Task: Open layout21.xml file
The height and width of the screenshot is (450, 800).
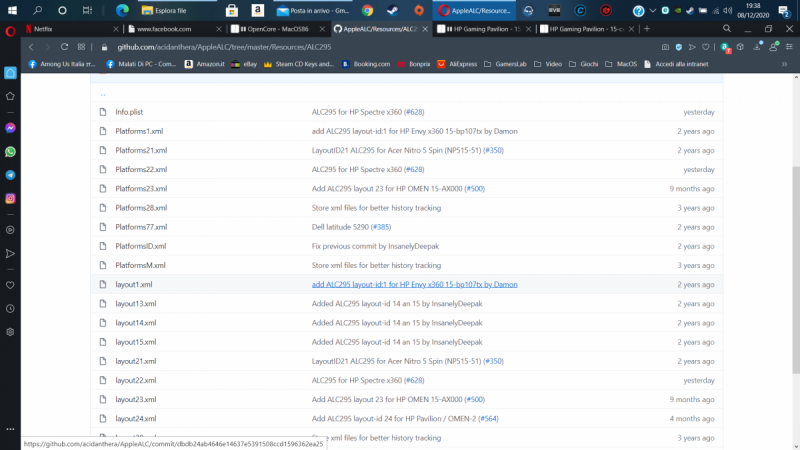Action: pos(136,361)
